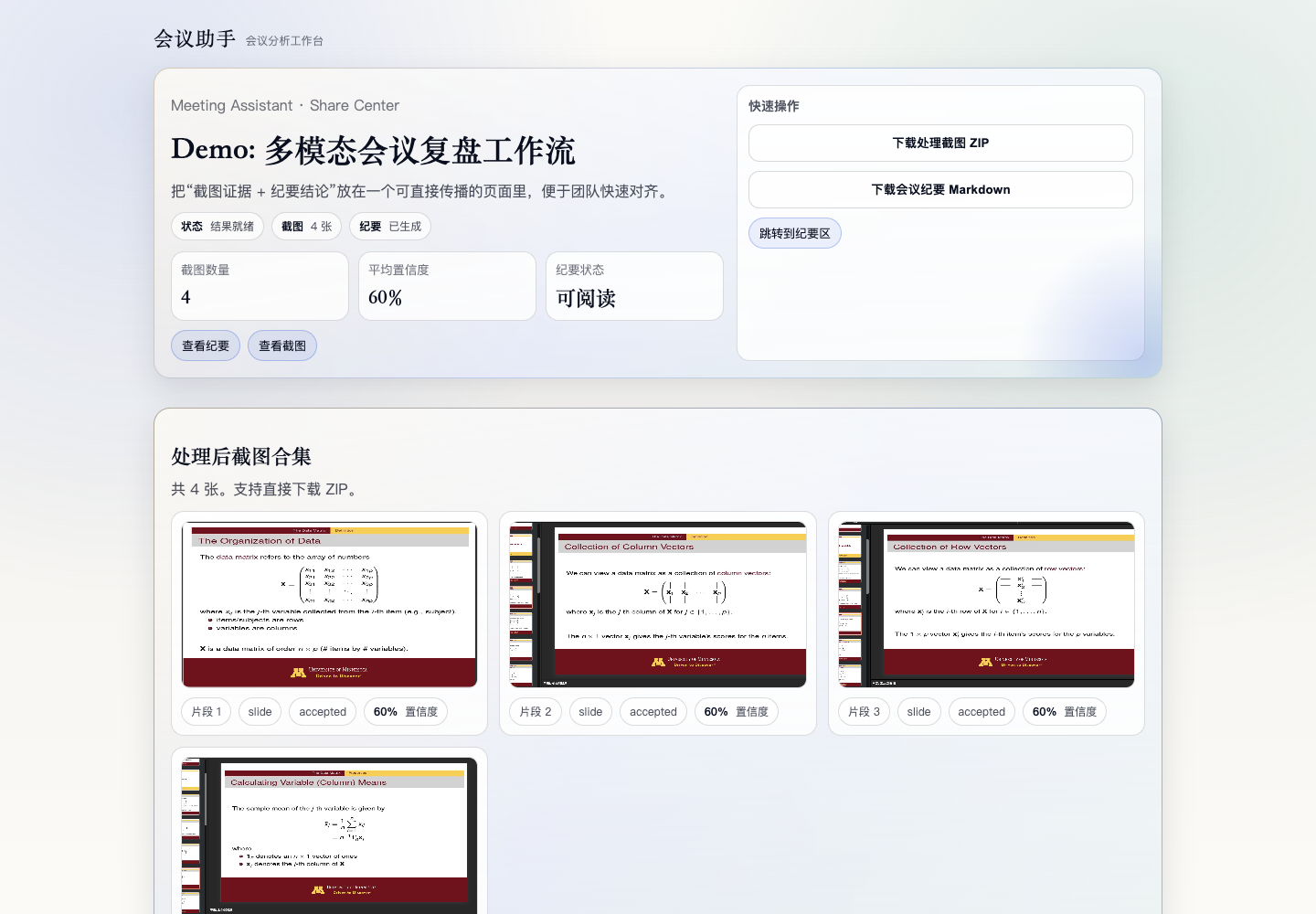Click the 截图数量 stat card
This screenshot has width=1316, height=914.
point(260,286)
